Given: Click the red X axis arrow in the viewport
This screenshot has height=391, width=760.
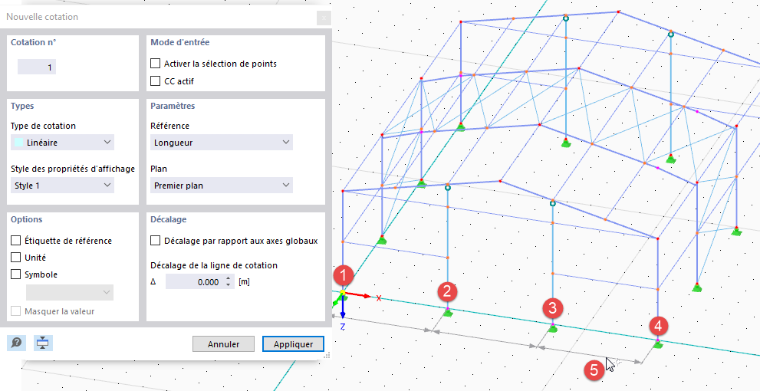Looking at the screenshot, I should pyautogui.click(x=359, y=295).
